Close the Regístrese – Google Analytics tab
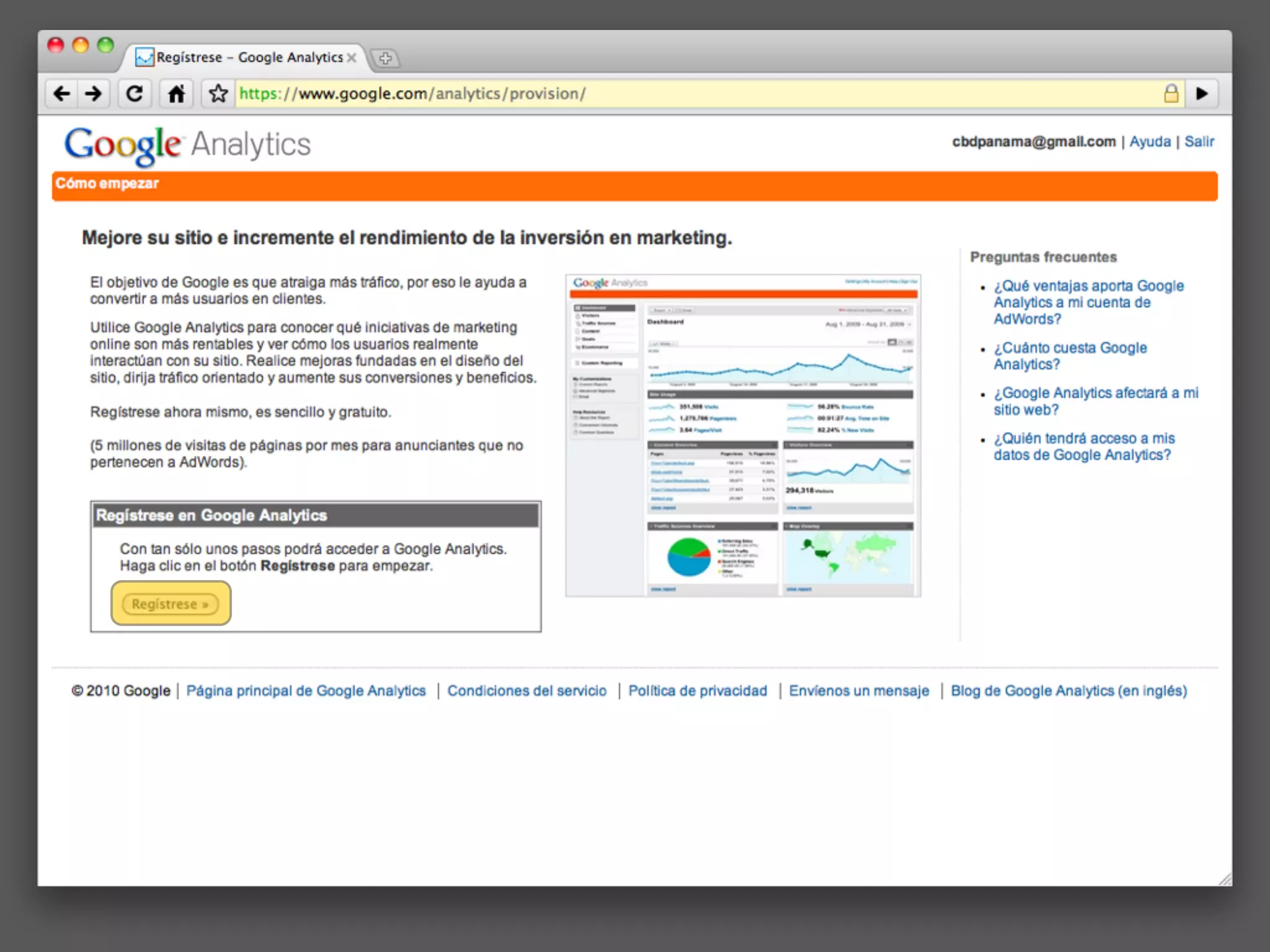 [x=352, y=58]
